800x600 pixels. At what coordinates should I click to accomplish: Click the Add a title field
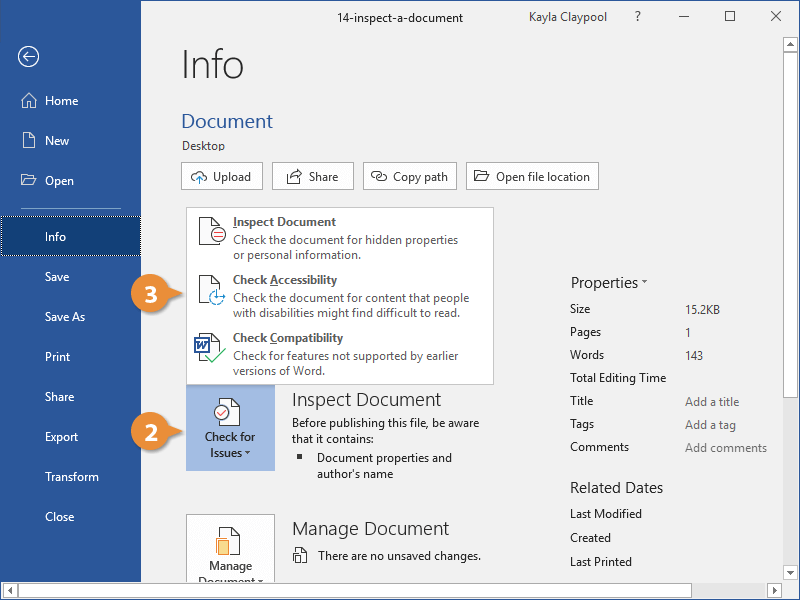point(712,402)
